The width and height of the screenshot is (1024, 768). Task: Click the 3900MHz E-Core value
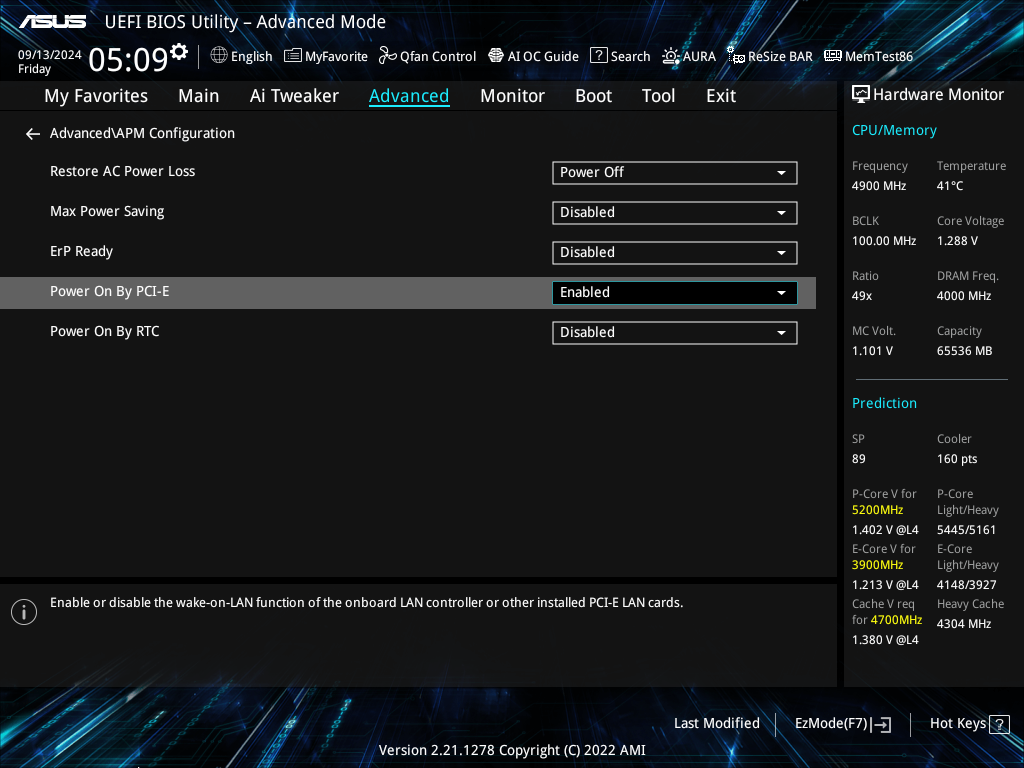[878, 565]
